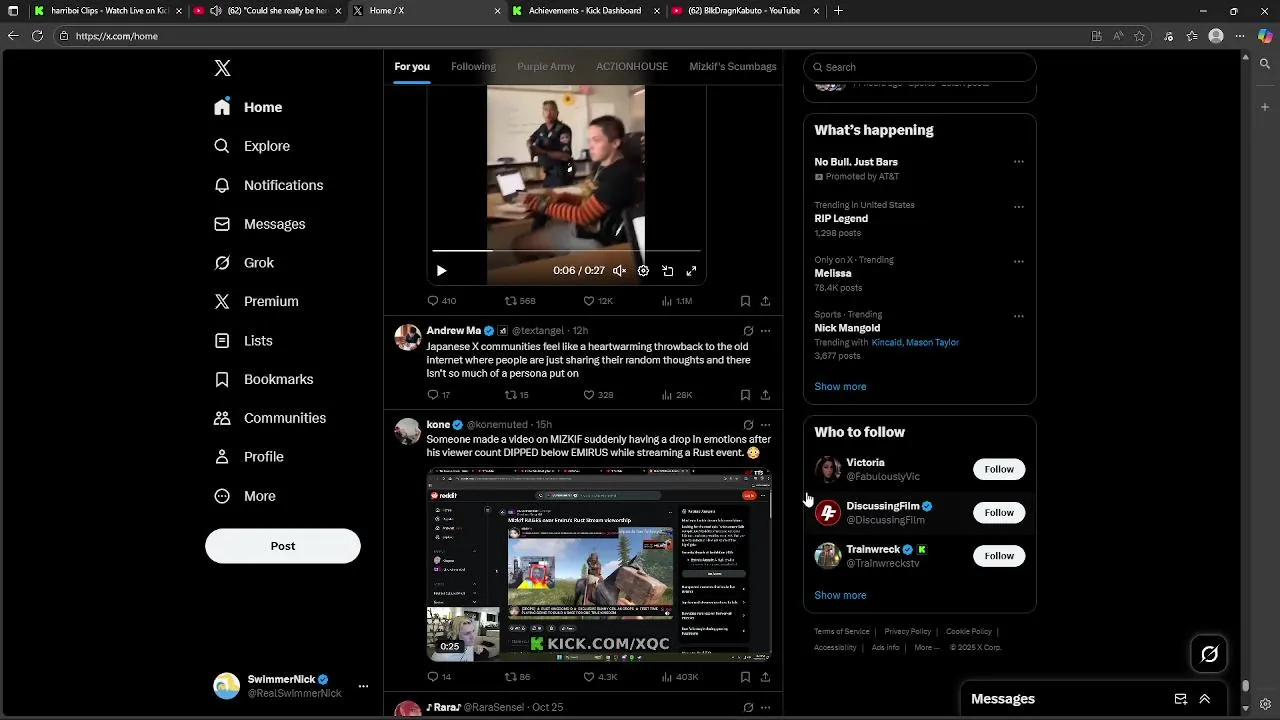Click the X search field

920,67
